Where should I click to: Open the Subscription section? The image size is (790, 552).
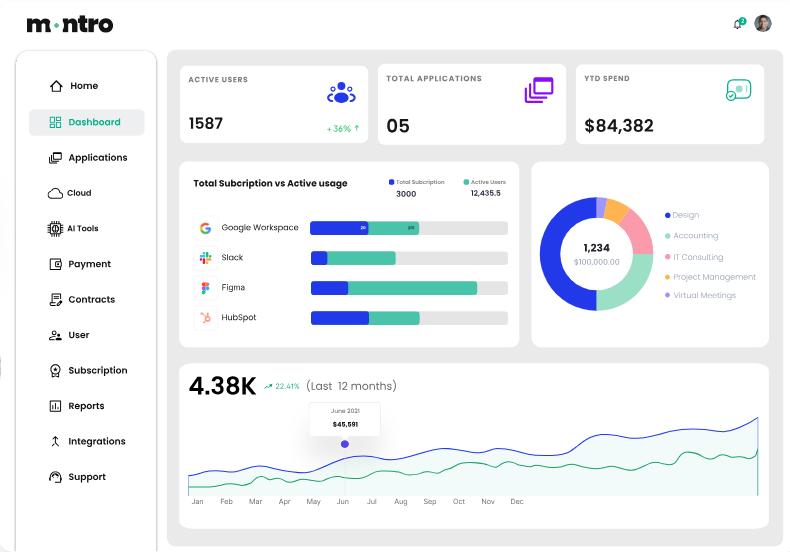point(97,371)
